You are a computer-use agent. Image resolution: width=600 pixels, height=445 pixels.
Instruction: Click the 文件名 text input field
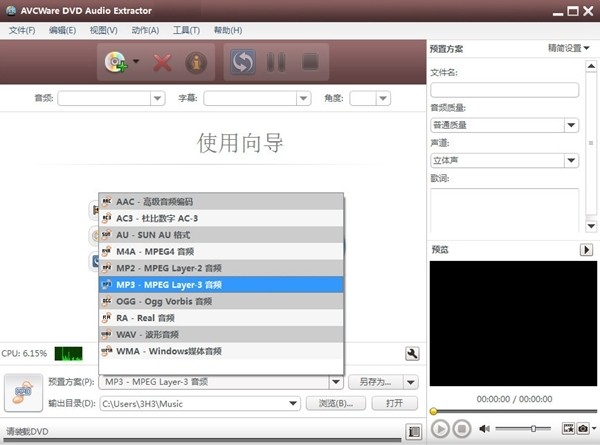(504, 90)
